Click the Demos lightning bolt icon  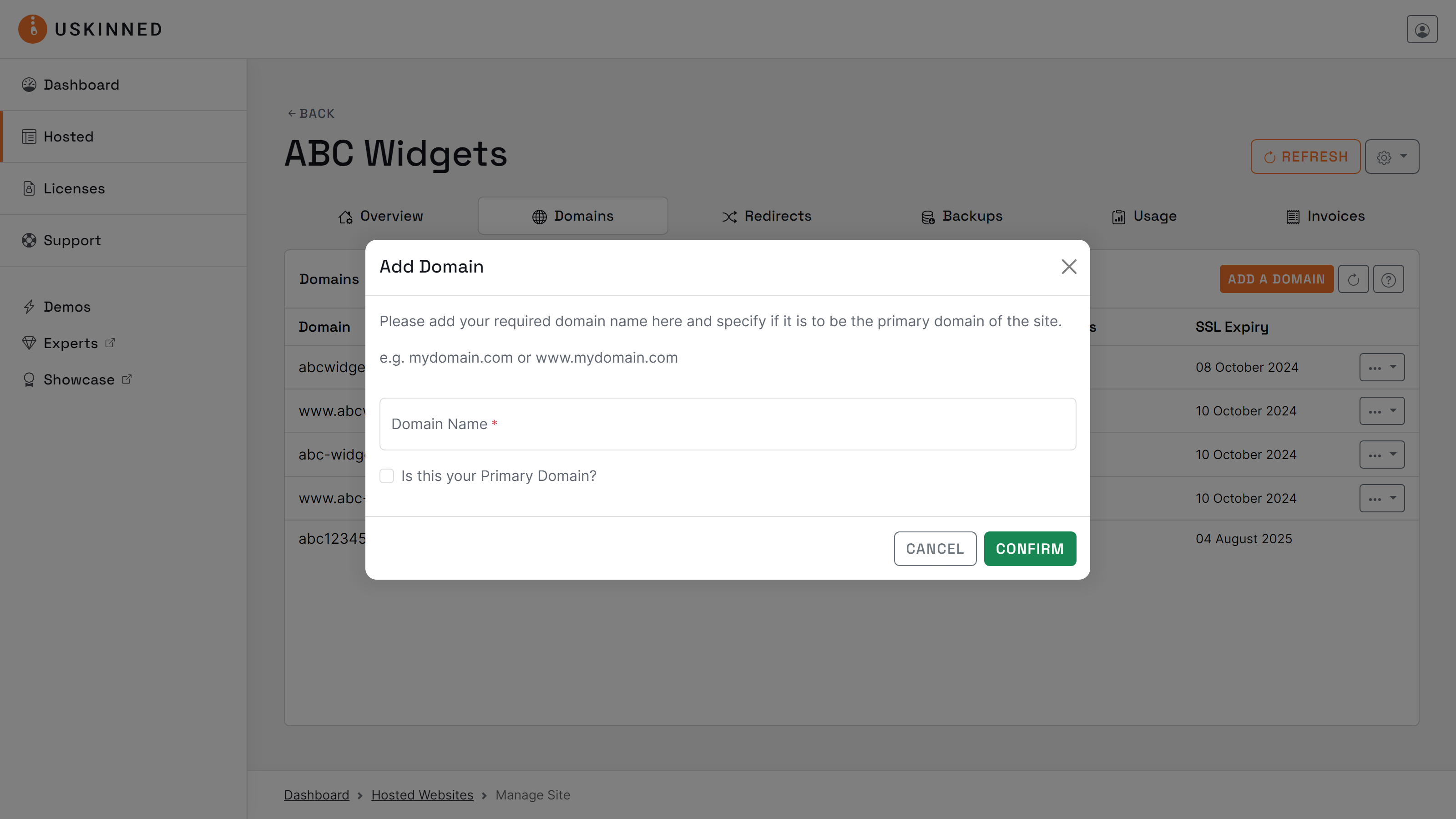(30, 306)
